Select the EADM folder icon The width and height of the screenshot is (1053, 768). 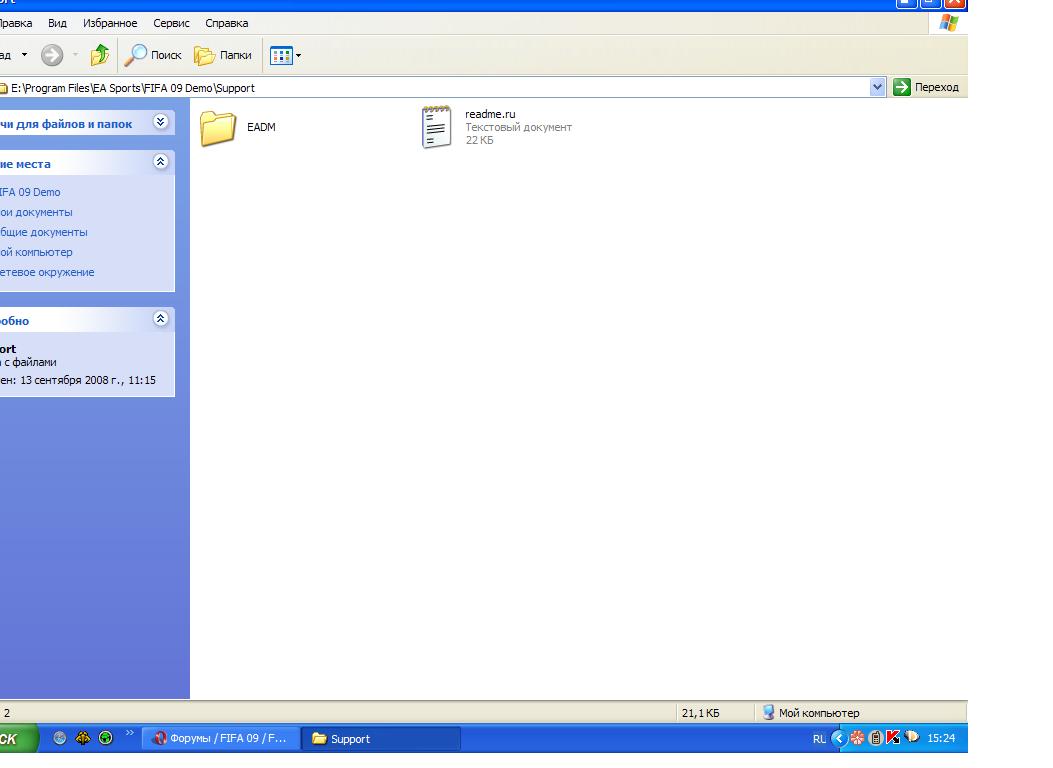218,128
